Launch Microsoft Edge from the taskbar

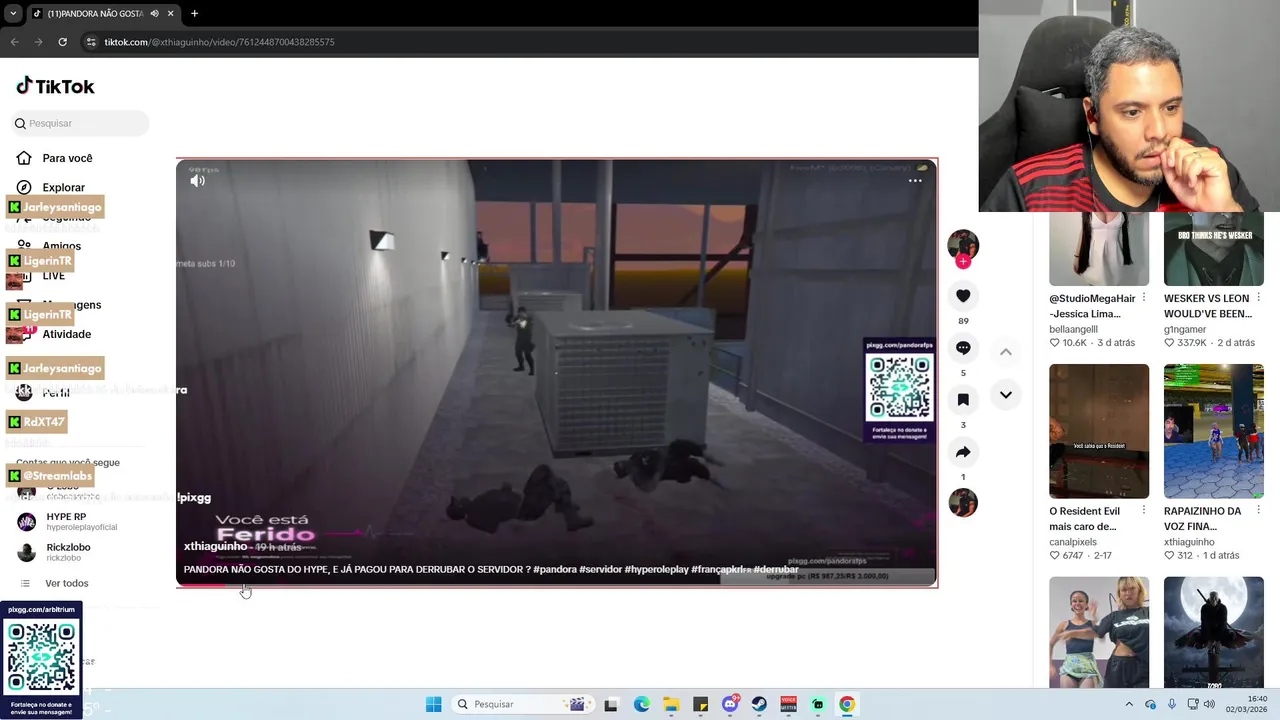click(641, 704)
